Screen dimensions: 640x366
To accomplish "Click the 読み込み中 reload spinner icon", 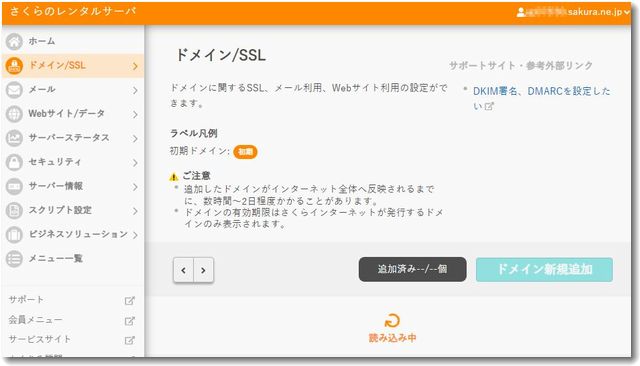I will (x=392, y=321).
